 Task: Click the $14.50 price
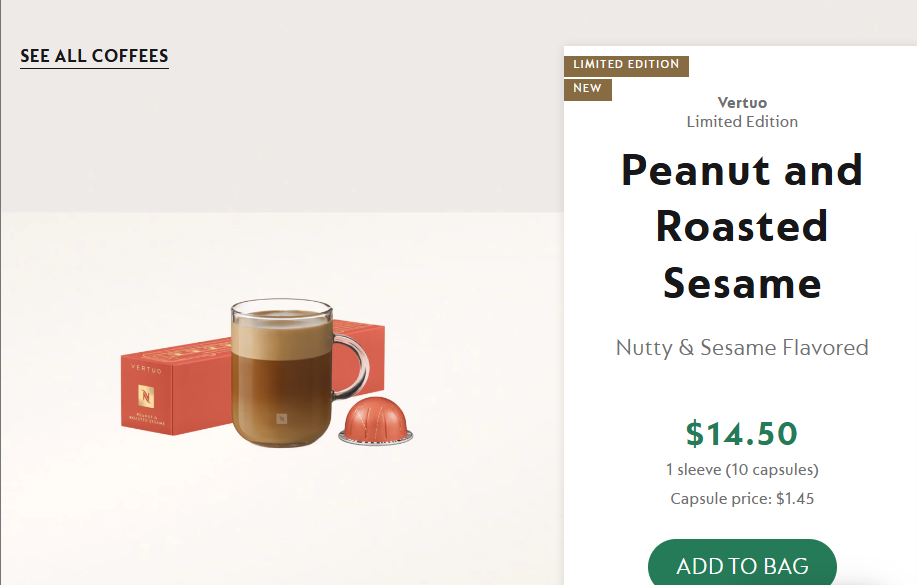(x=742, y=433)
